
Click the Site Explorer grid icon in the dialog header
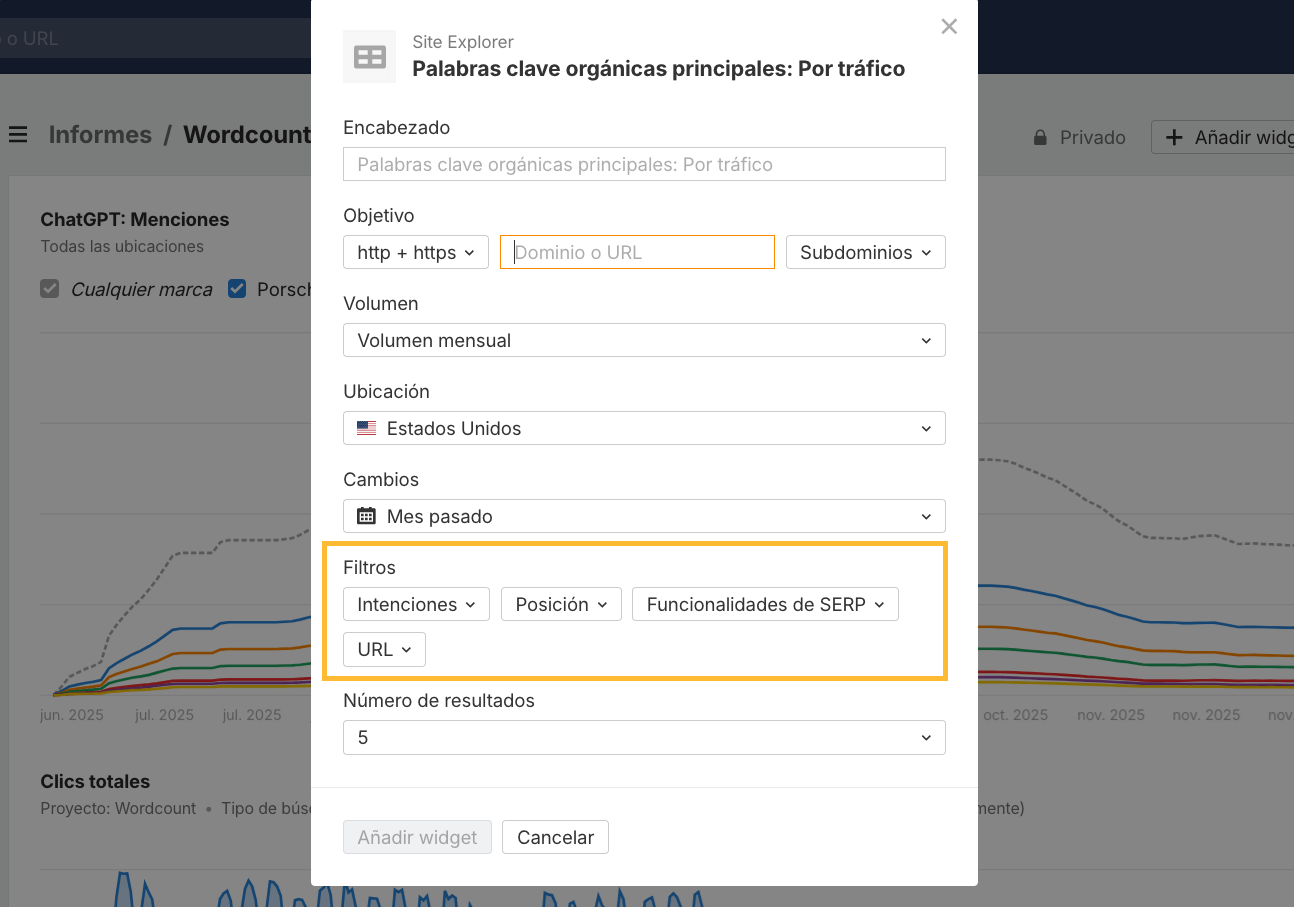(369, 57)
